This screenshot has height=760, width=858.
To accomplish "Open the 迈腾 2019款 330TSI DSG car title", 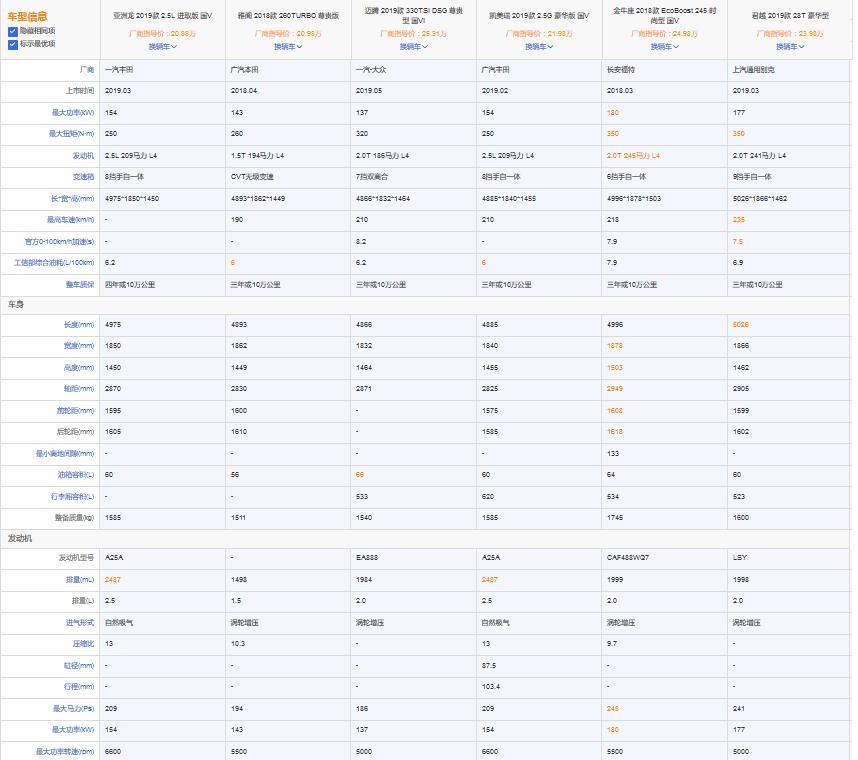I will point(413,15).
